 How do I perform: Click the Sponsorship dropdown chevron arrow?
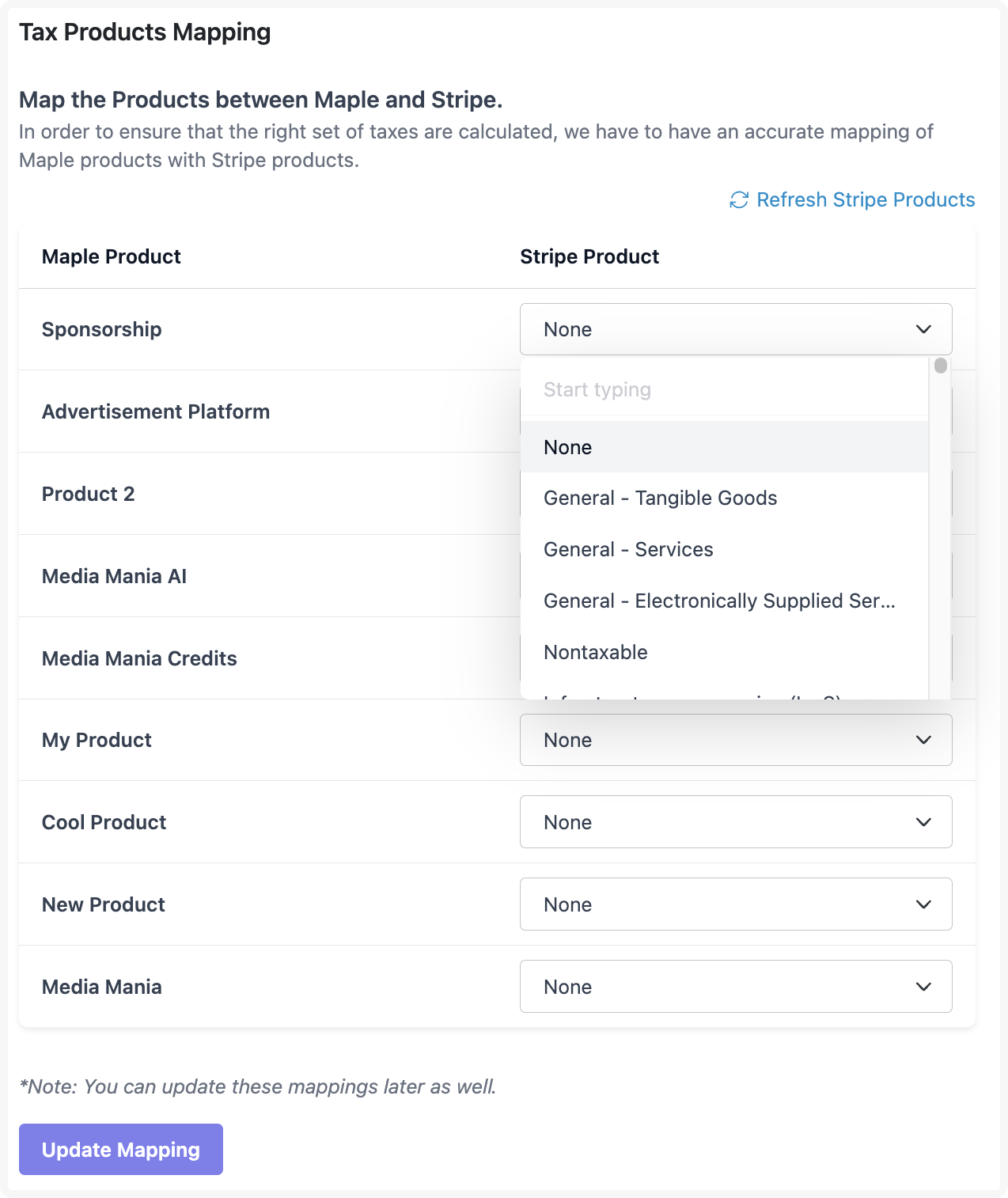[923, 329]
